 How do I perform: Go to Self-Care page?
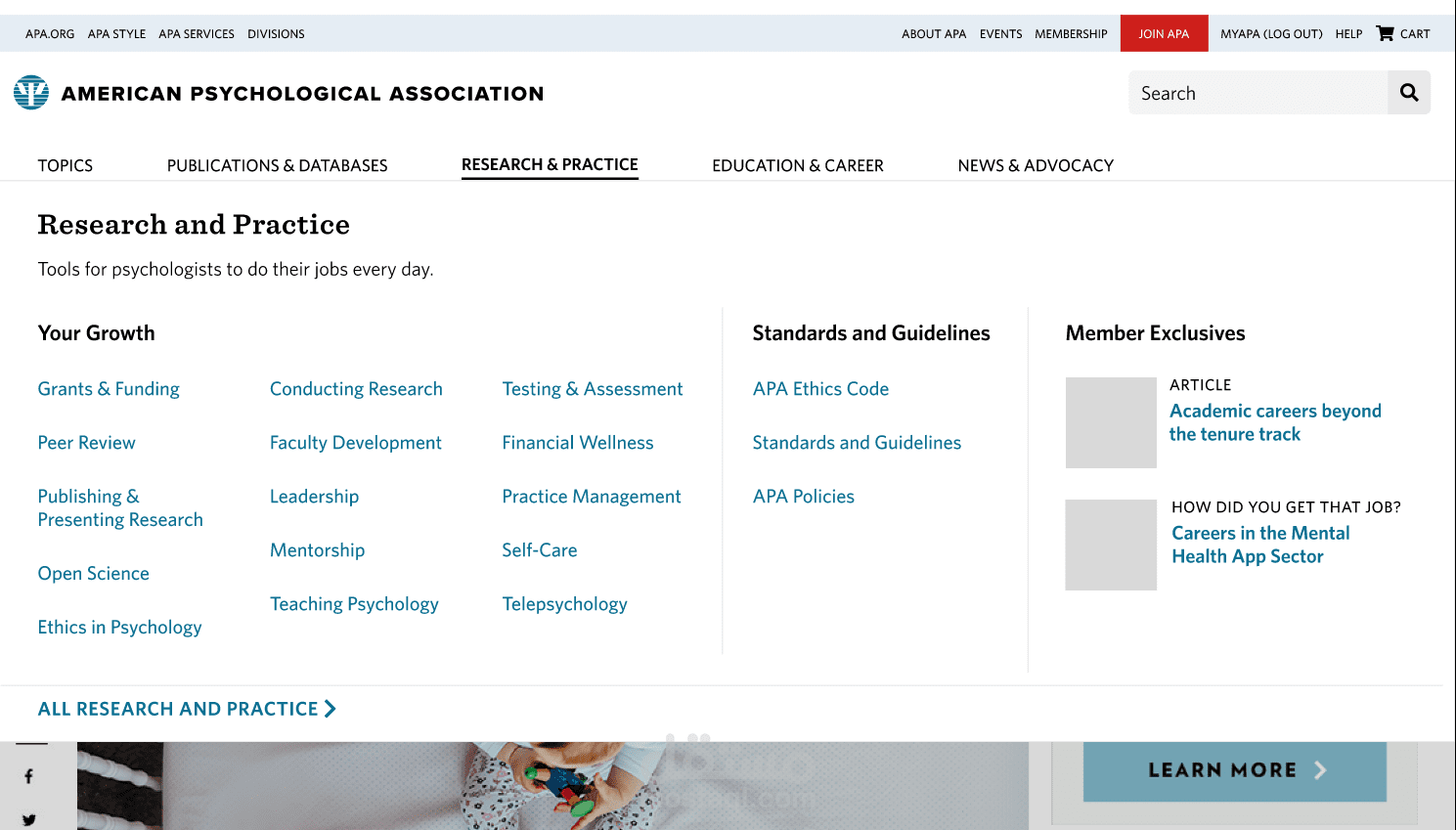pos(540,550)
